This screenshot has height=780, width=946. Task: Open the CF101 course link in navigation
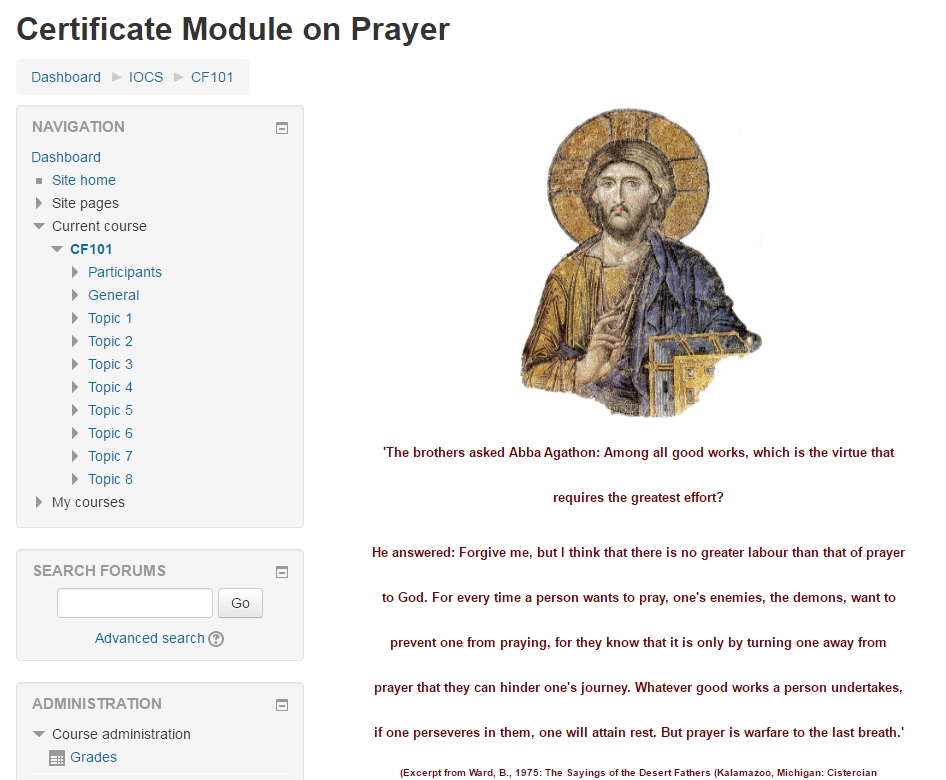91,249
